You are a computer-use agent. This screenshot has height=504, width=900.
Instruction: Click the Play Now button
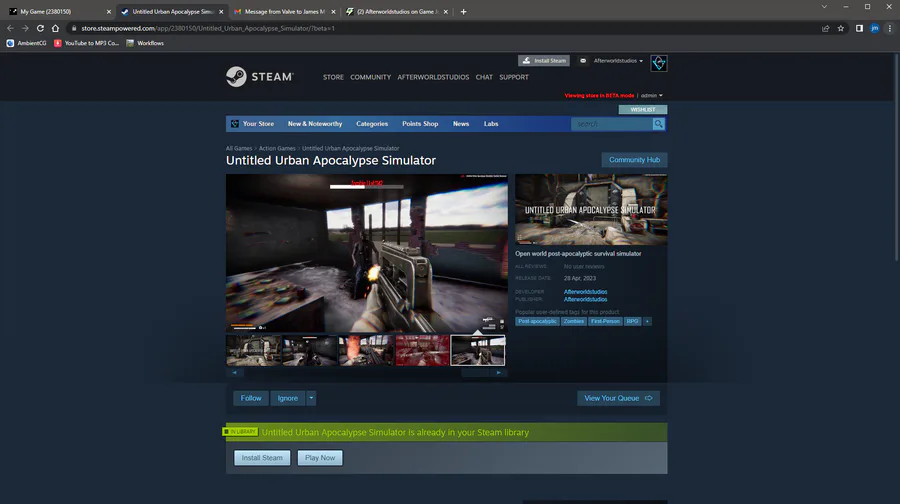[320, 458]
